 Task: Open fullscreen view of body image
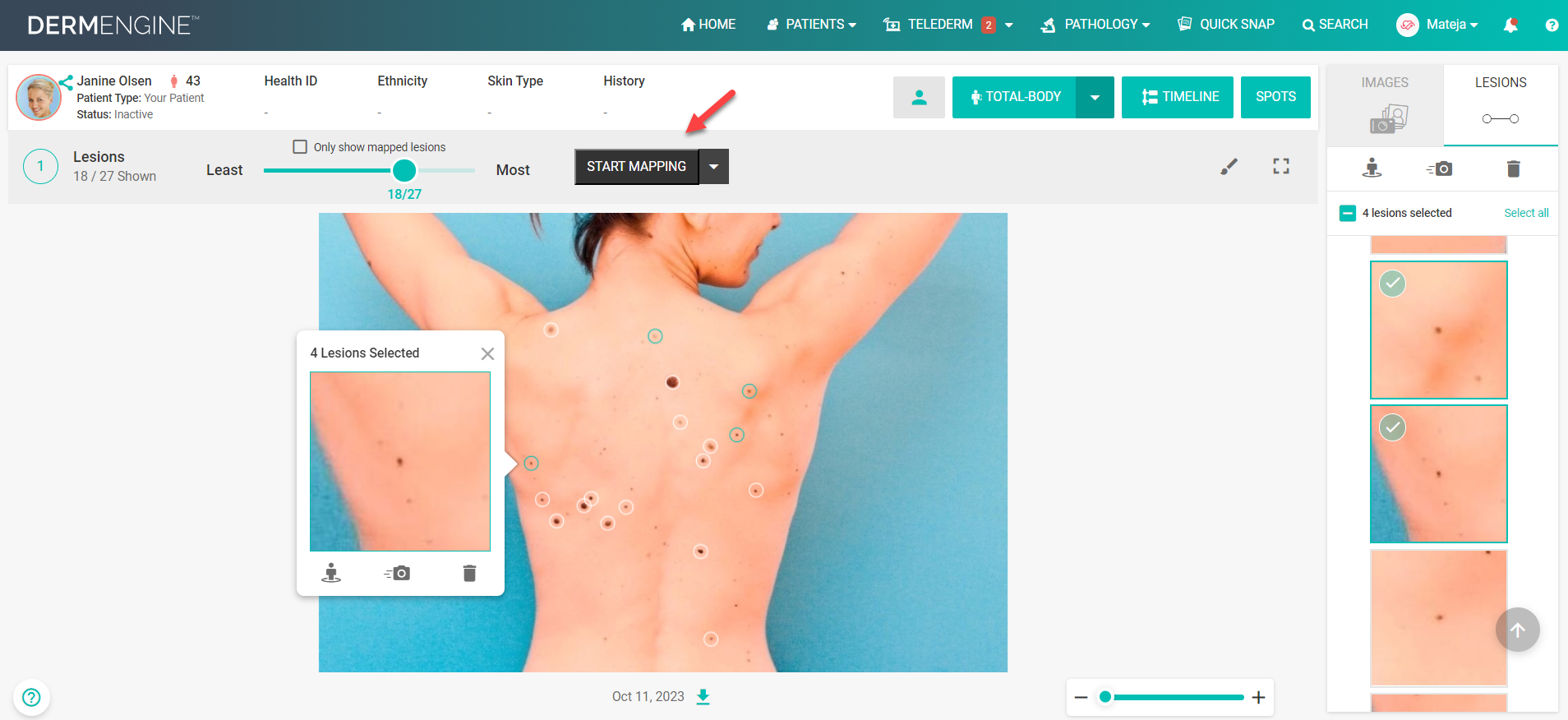click(1281, 166)
